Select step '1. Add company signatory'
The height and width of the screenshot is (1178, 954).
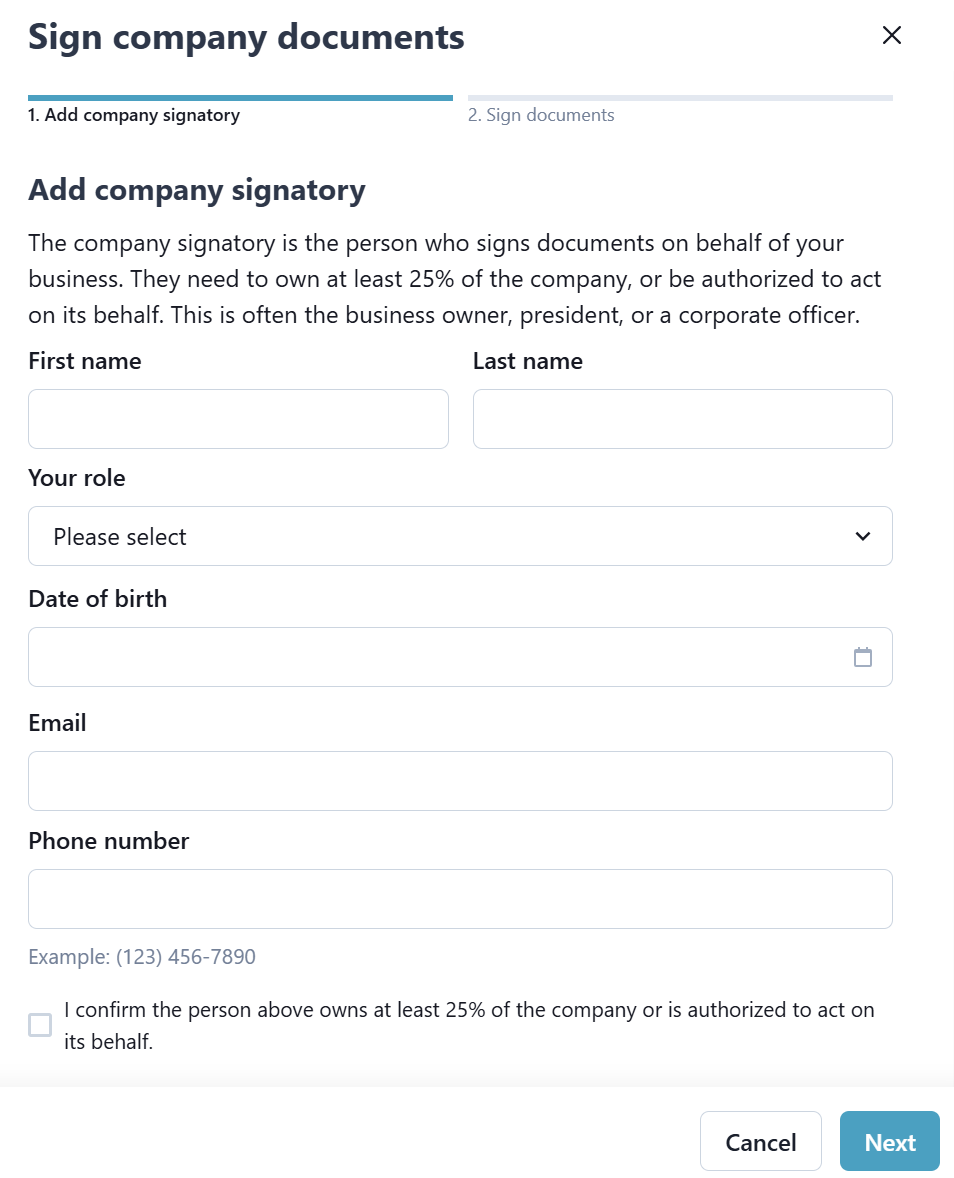pyautogui.click(x=134, y=115)
